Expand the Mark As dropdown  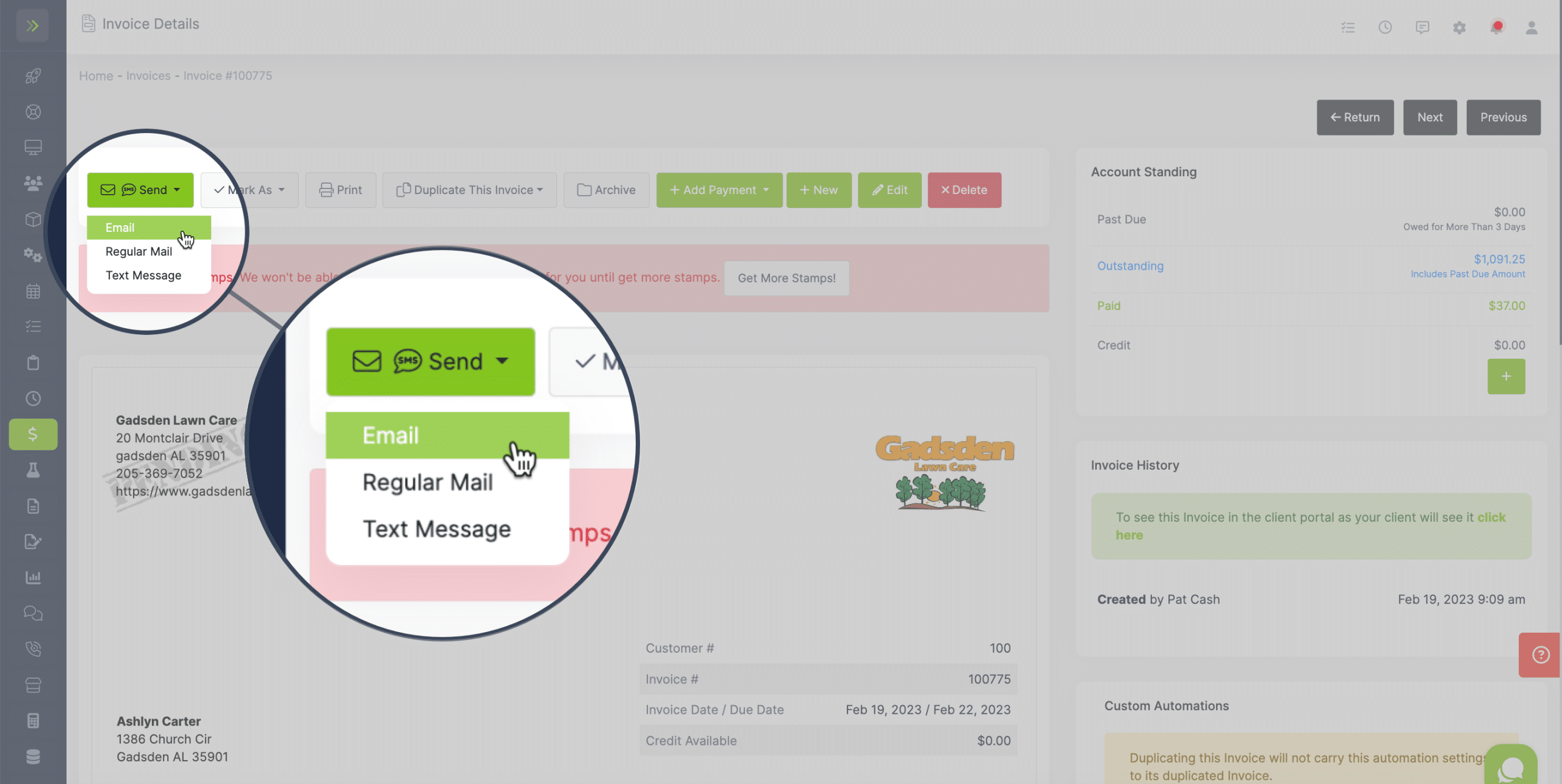pos(250,190)
